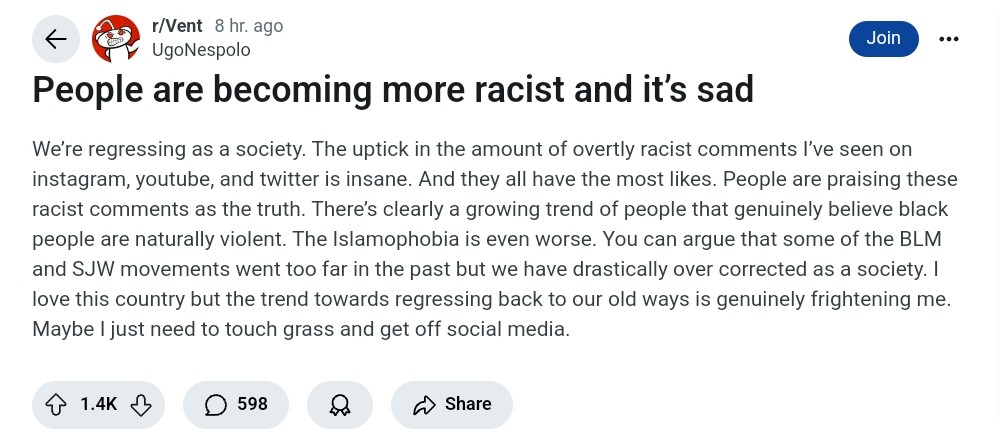
Task: Open the 598 comments count
Action: click(x=252, y=404)
